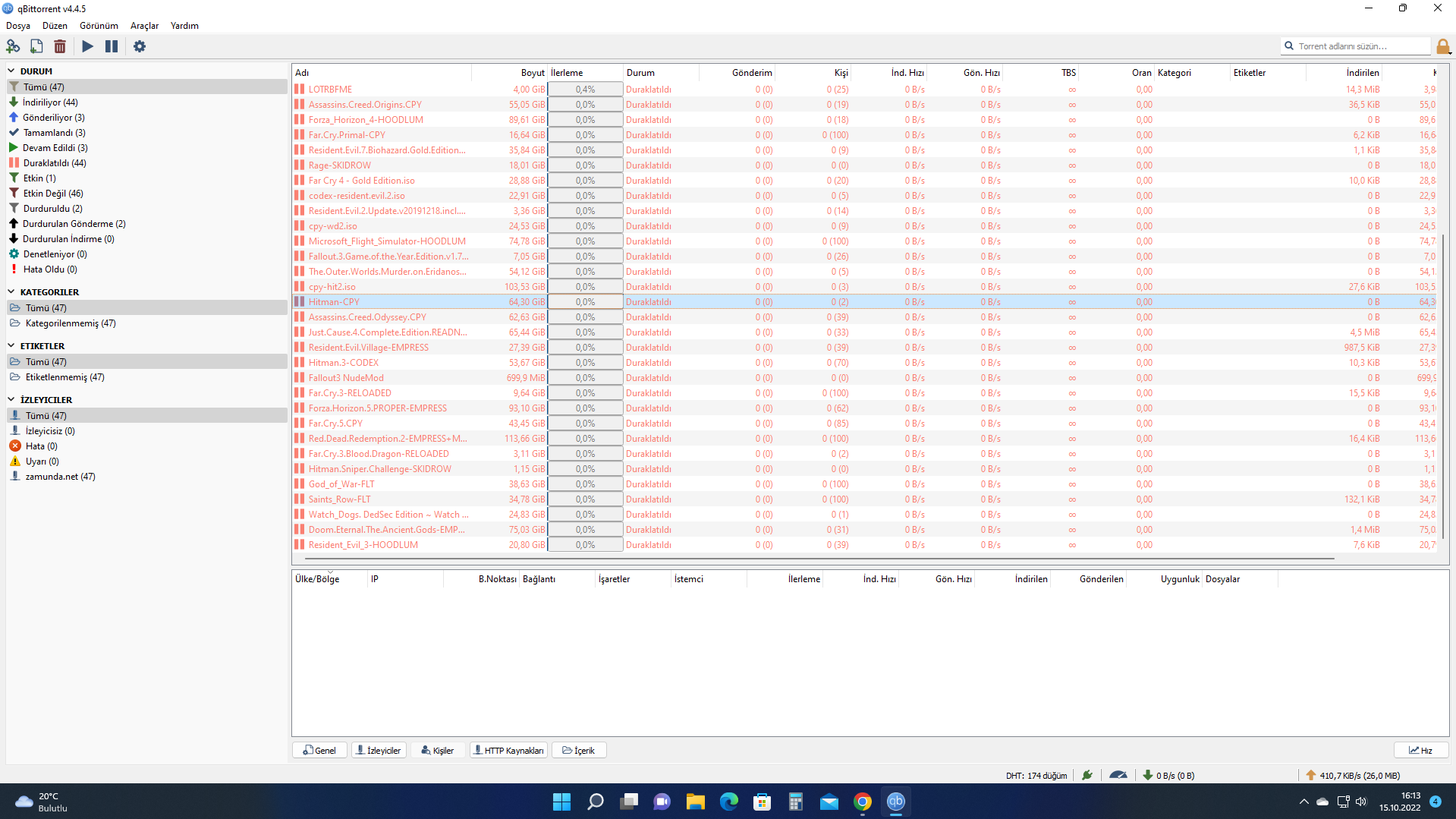Viewport: 1456px width, 819px height.
Task: Open the Dosya menu
Action: coord(18,26)
